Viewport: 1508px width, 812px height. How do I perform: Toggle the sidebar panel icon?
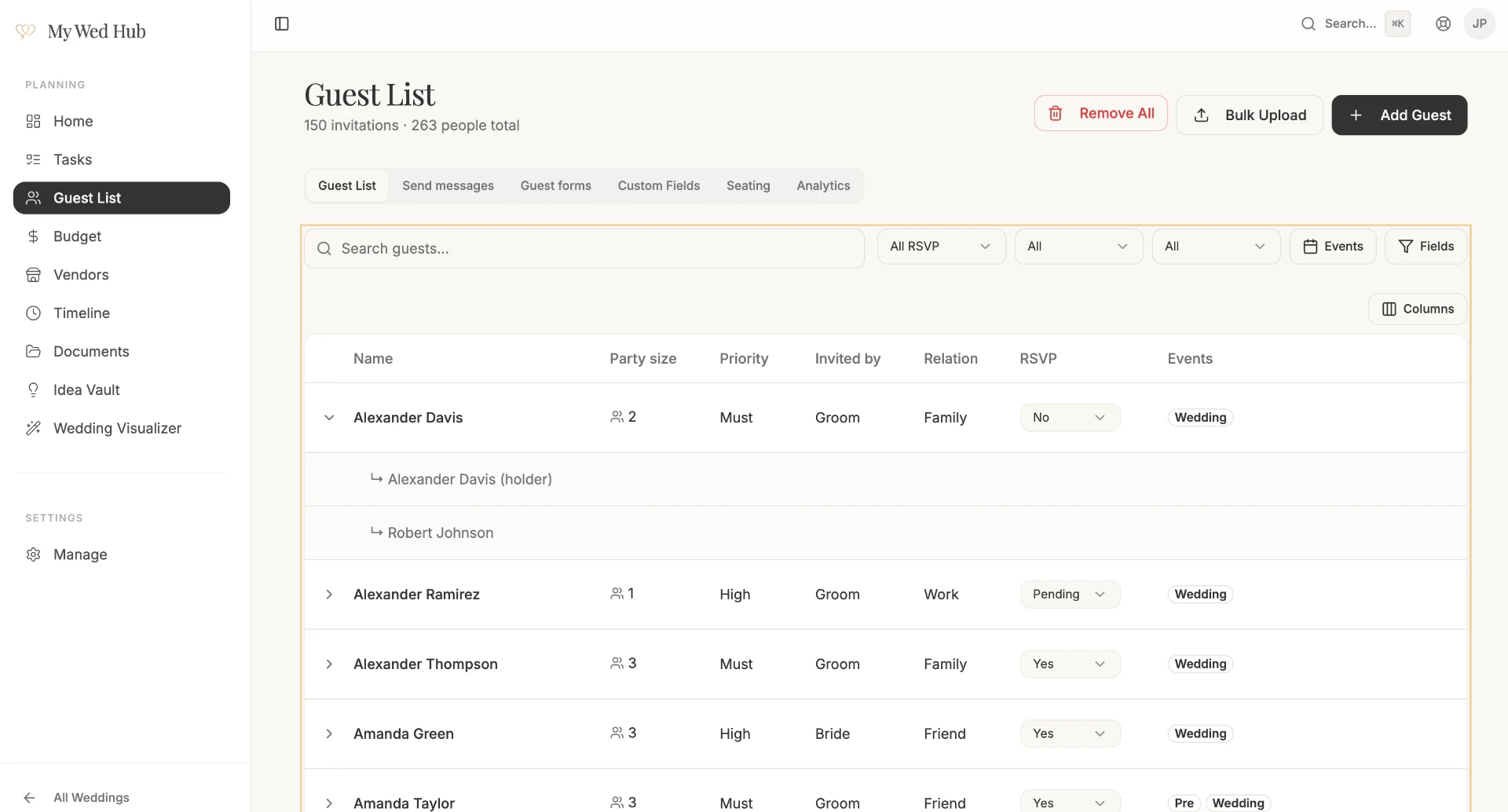pyautogui.click(x=282, y=24)
